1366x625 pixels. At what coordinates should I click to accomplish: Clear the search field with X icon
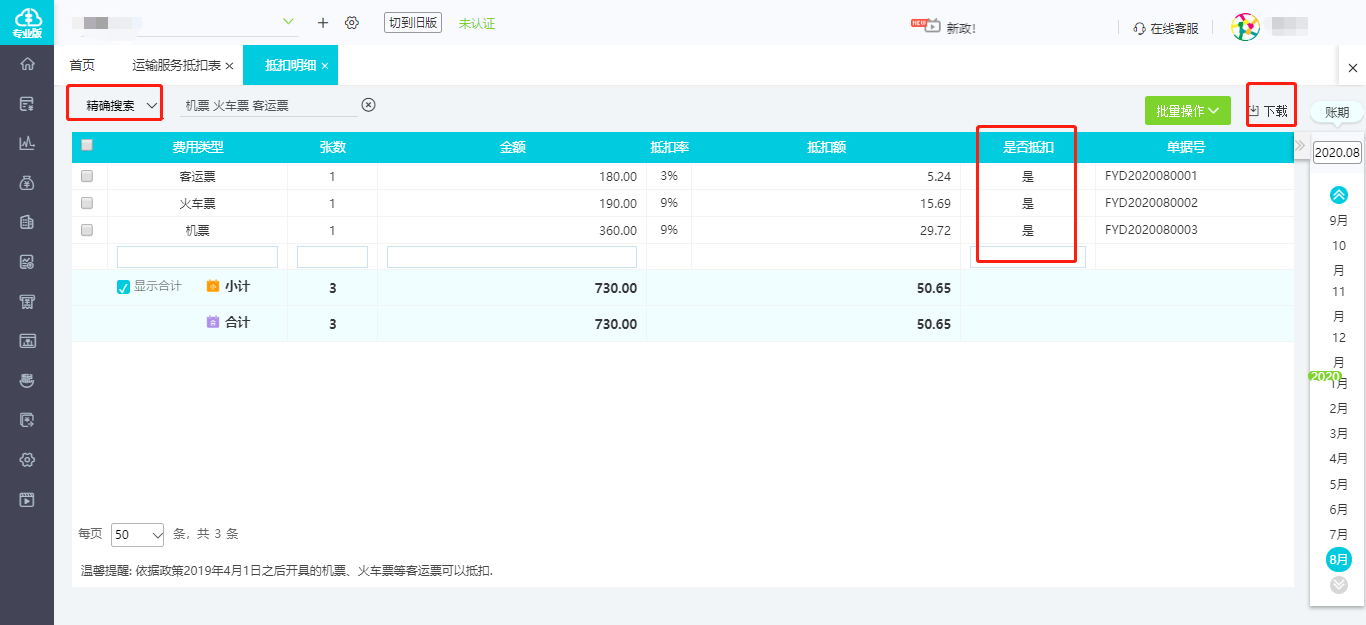coord(368,105)
